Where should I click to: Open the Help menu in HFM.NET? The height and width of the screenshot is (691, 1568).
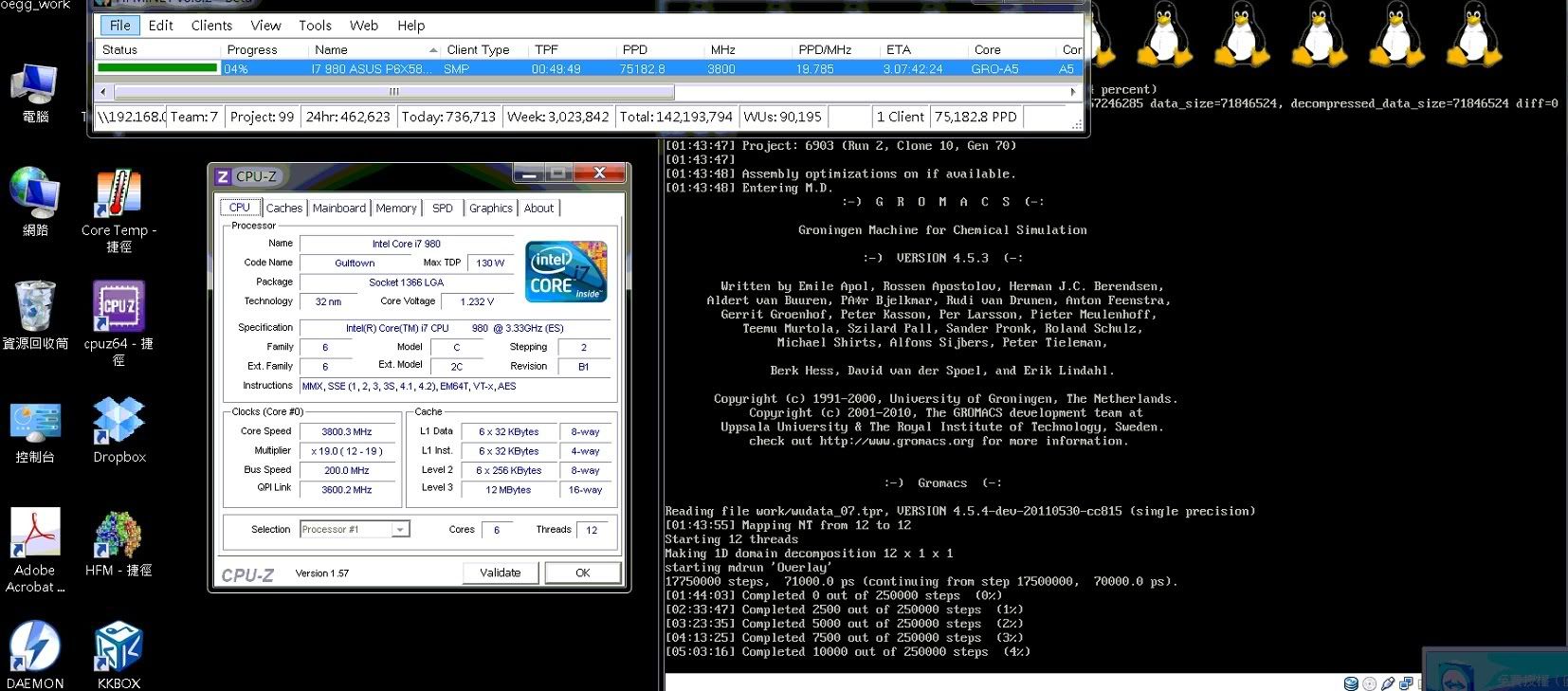click(x=410, y=26)
